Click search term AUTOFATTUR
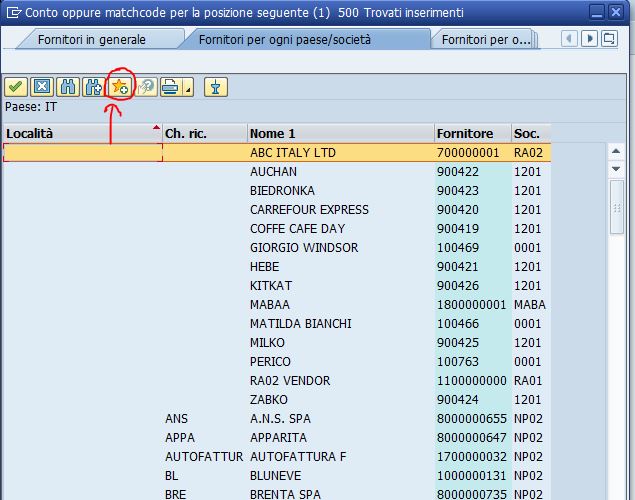 pos(204,457)
